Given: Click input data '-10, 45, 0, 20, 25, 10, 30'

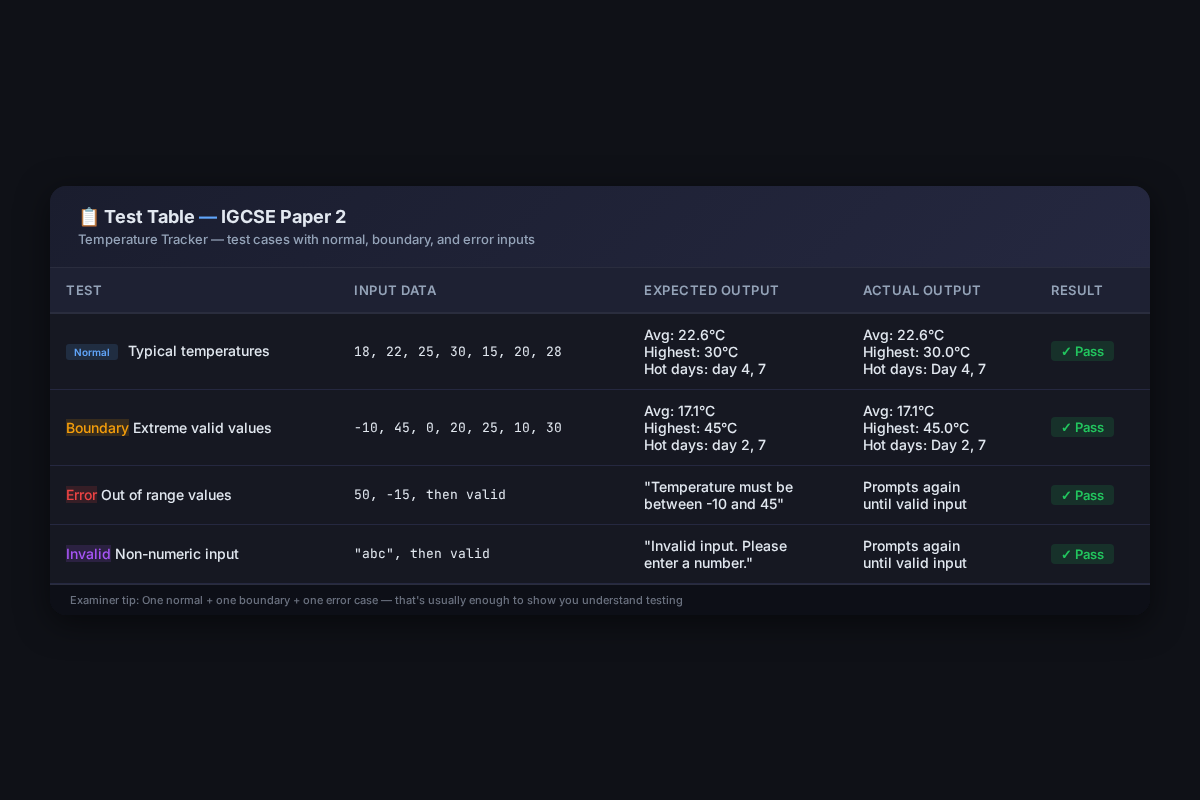Looking at the screenshot, I should [x=458, y=428].
